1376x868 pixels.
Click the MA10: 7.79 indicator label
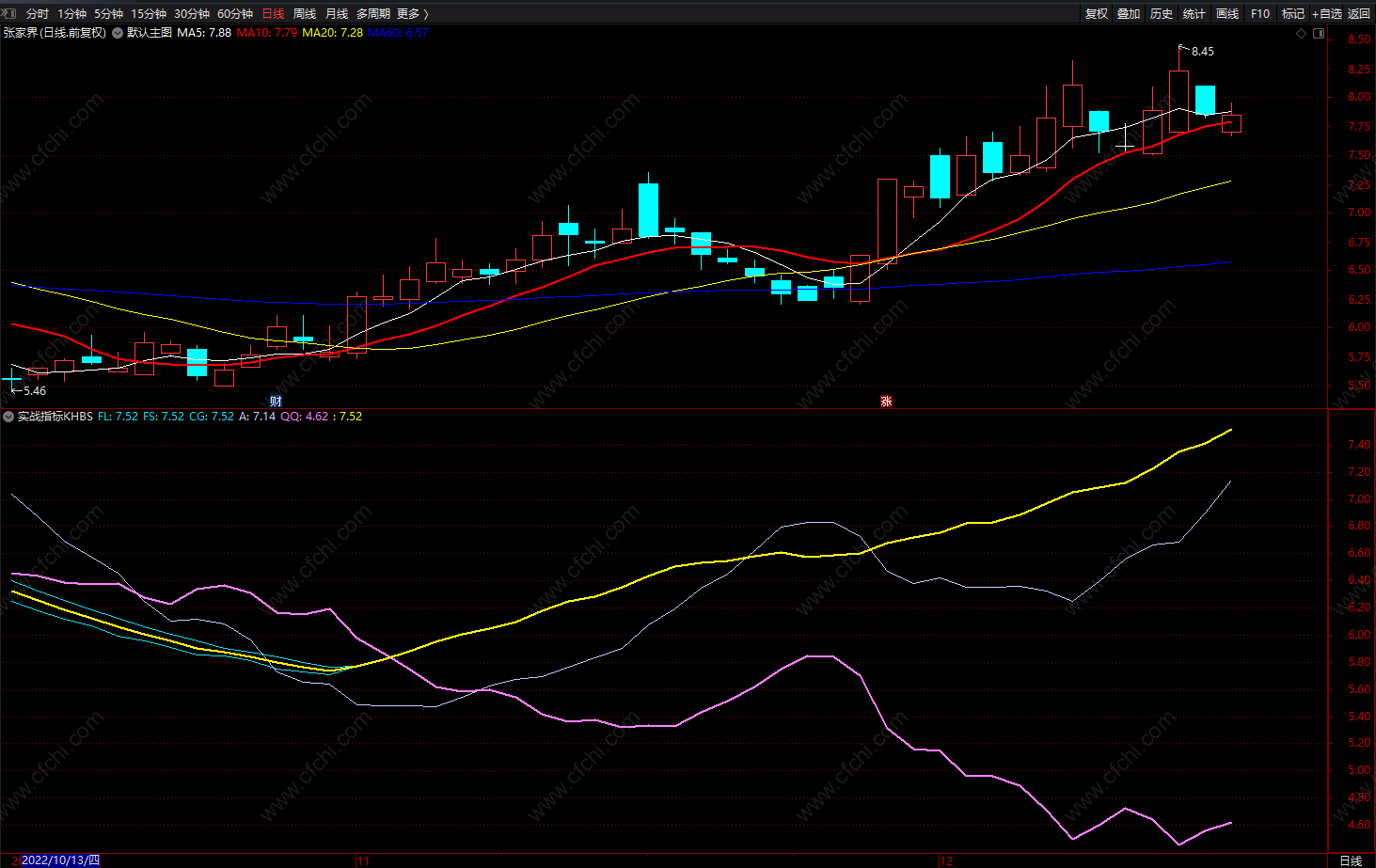(267, 33)
